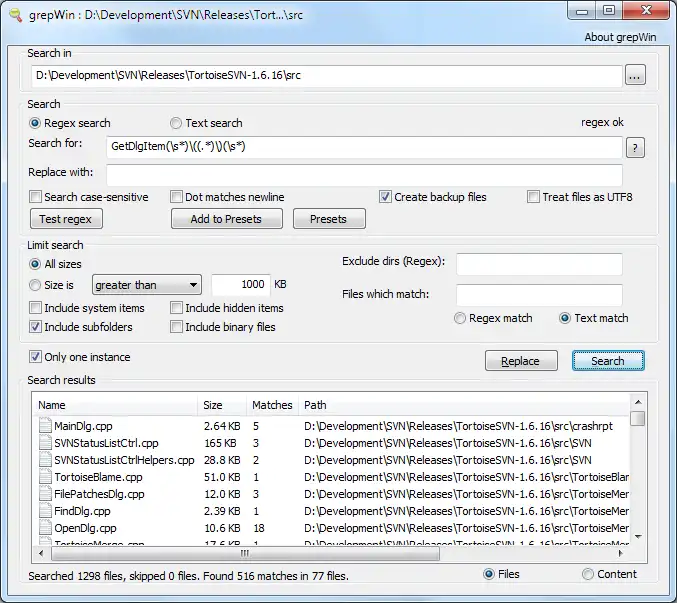The image size is (677, 603).
Task: Sort results by Matches column header
Action: click(x=272, y=405)
